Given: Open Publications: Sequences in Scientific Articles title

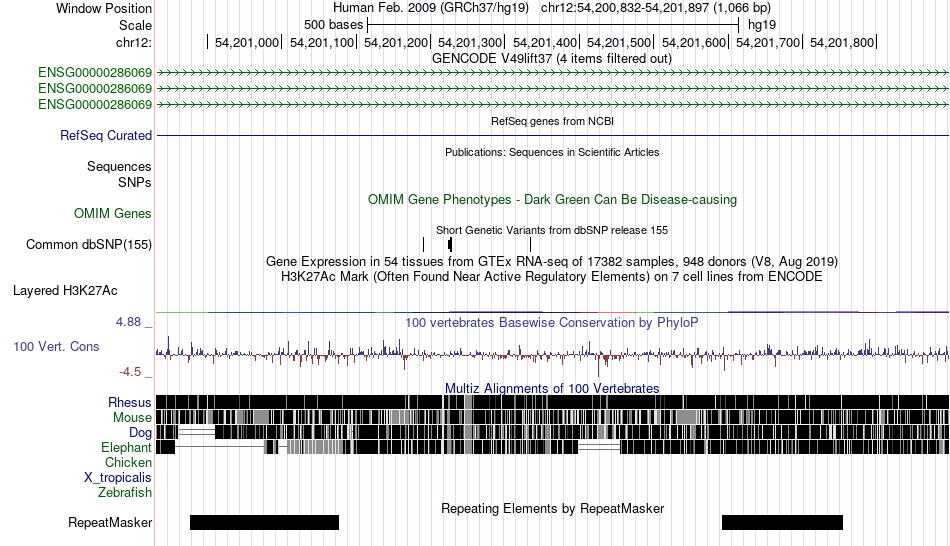Looking at the screenshot, I should (552, 152).
